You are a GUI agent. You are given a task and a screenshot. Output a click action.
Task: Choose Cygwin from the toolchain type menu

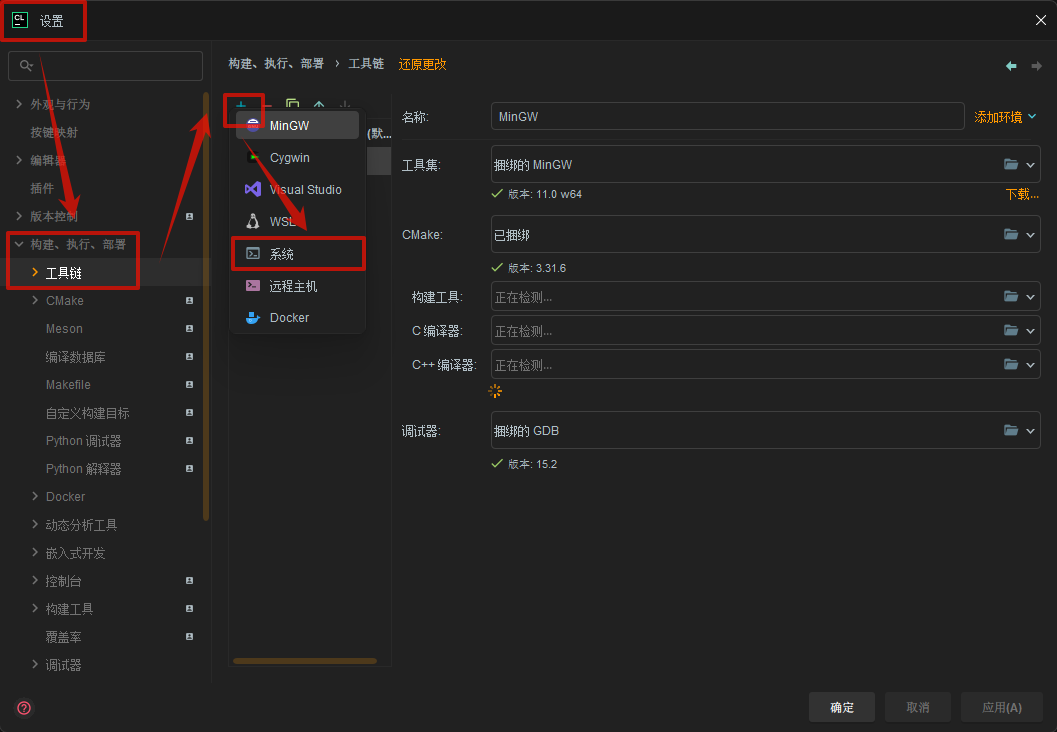[x=297, y=157]
